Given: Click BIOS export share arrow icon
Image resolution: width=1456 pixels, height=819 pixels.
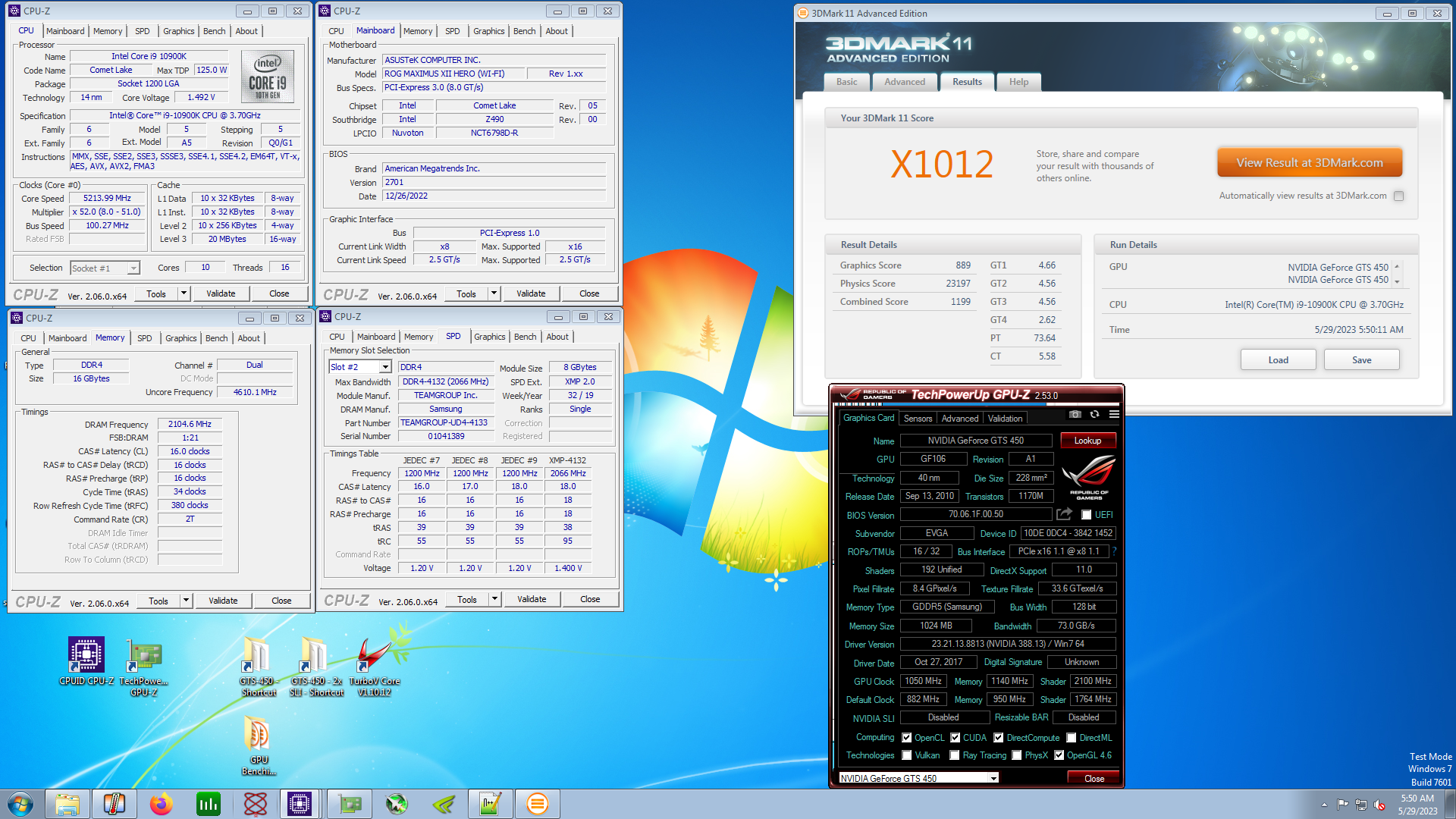Looking at the screenshot, I should point(1064,514).
